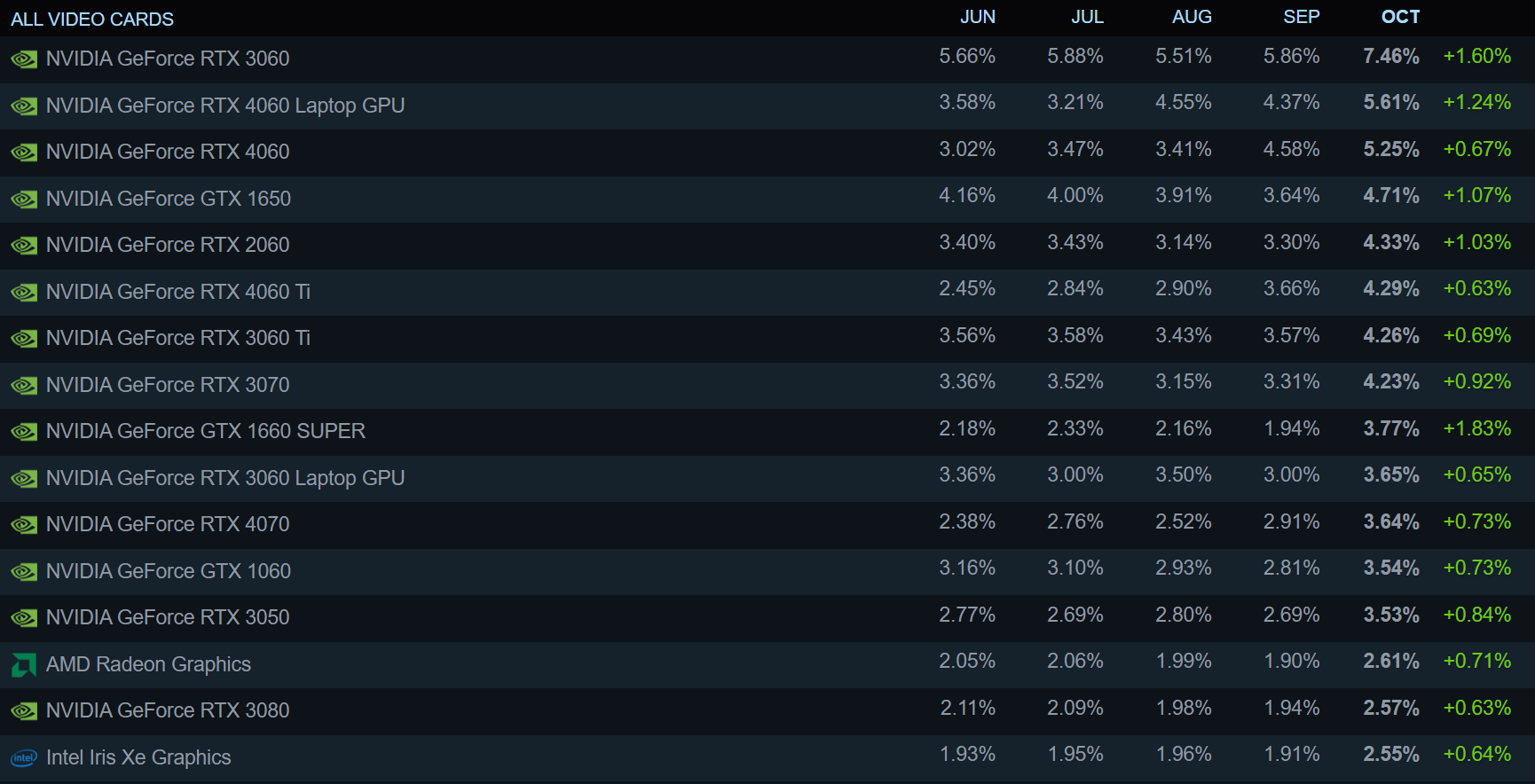Open the NVIDIA GeForce RTX 3050 entry
Viewport: 1535px width, 784px height.
pyautogui.click(x=168, y=617)
